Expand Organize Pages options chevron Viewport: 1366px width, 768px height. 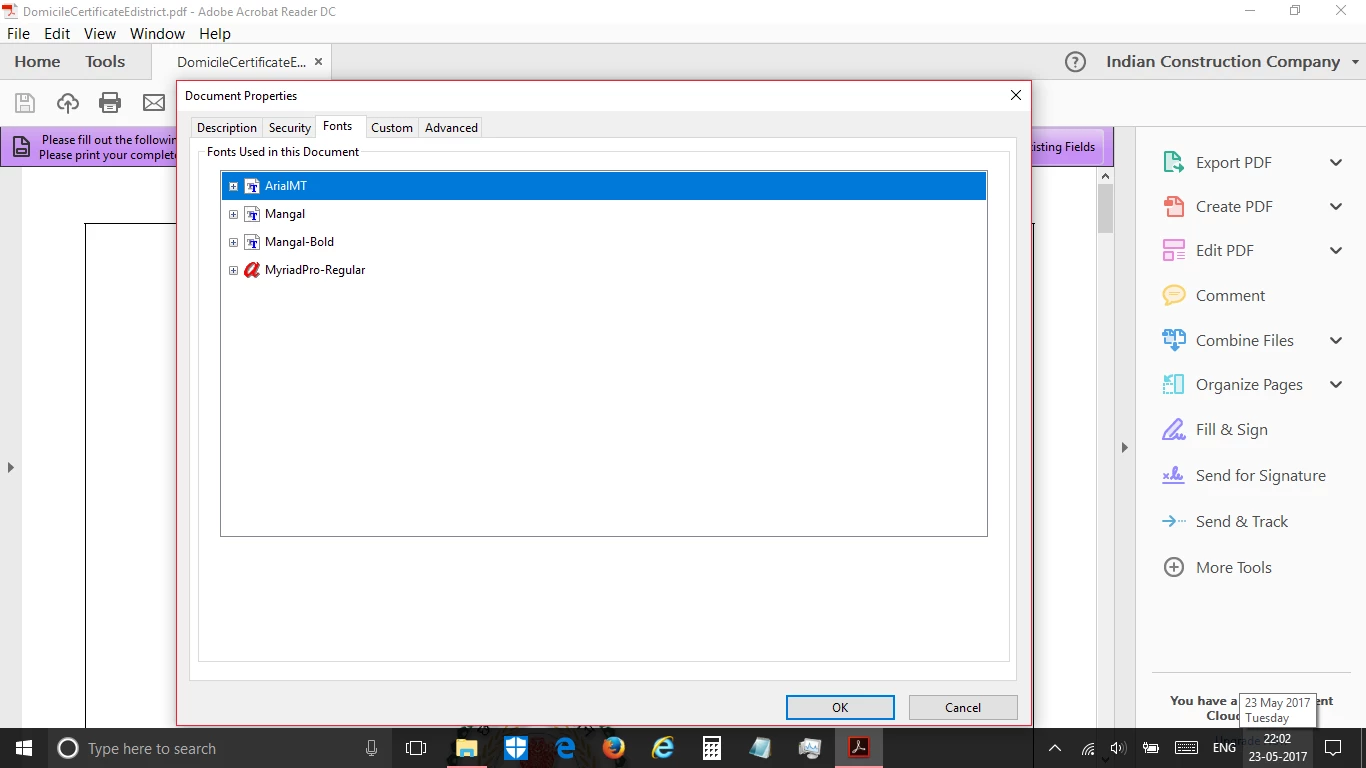click(x=1336, y=384)
